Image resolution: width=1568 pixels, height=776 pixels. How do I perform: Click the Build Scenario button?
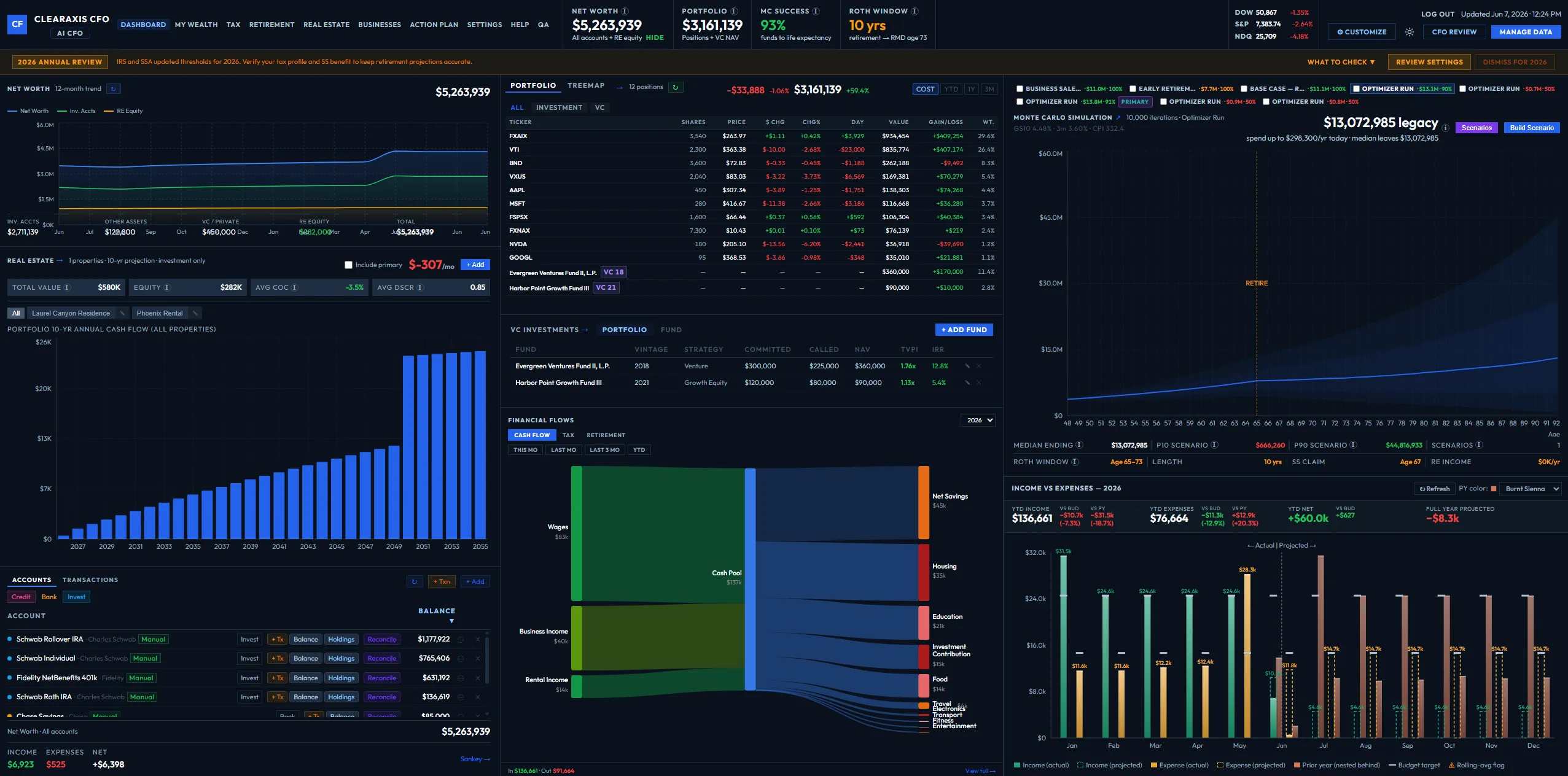coord(1532,128)
